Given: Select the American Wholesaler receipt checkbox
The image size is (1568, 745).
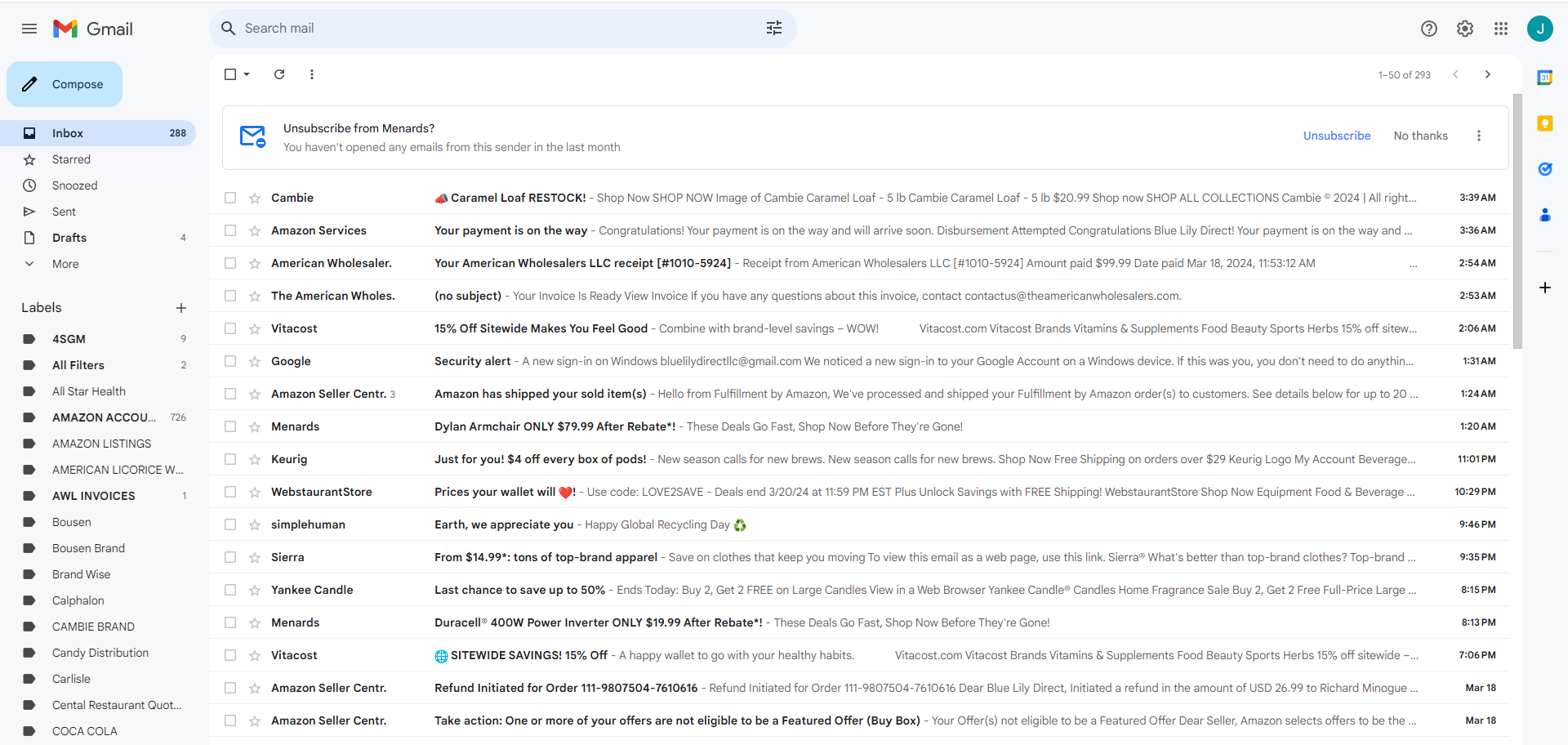Looking at the screenshot, I should click(x=230, y=263).
